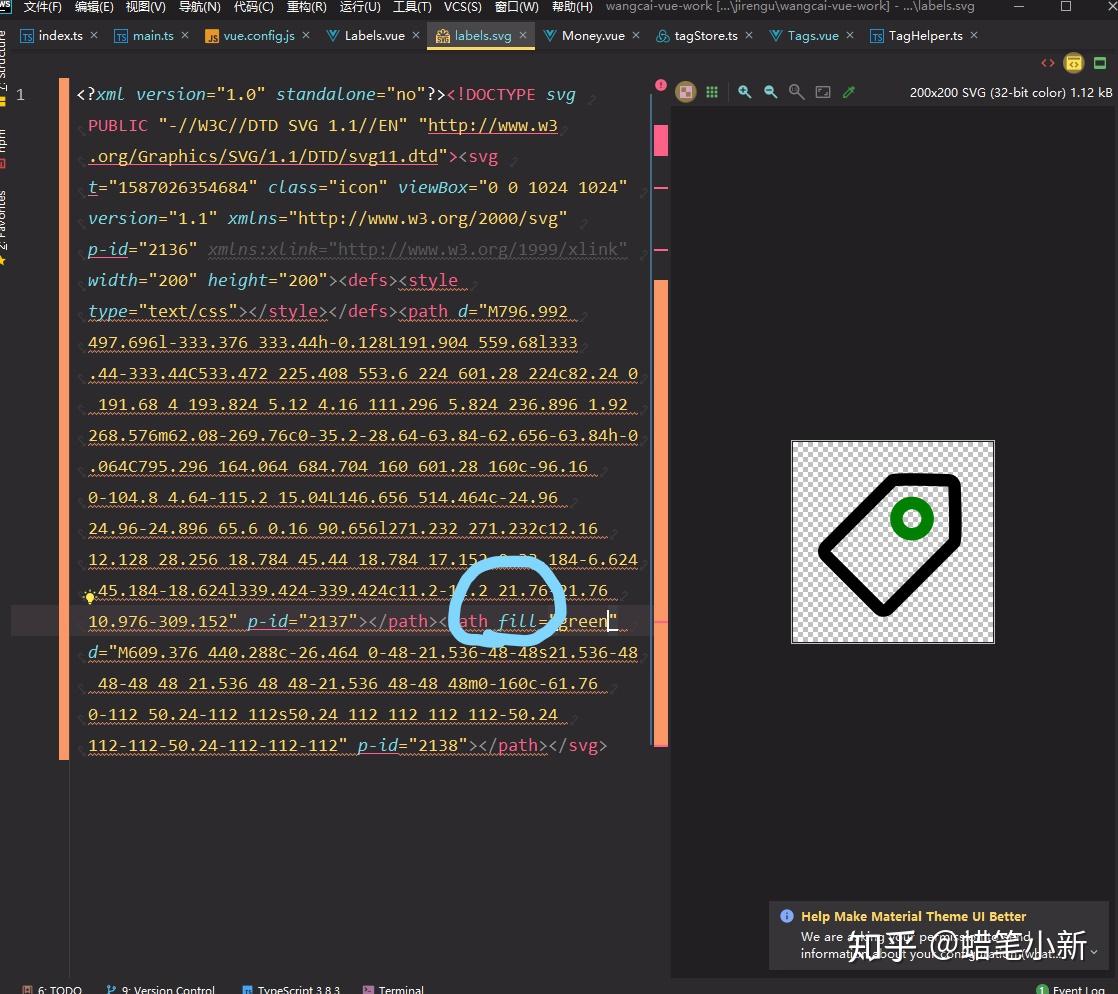This screenshot has height=994, width=1118.
Task: Close the labels.svg tab
Action: [x=523, y=35]
